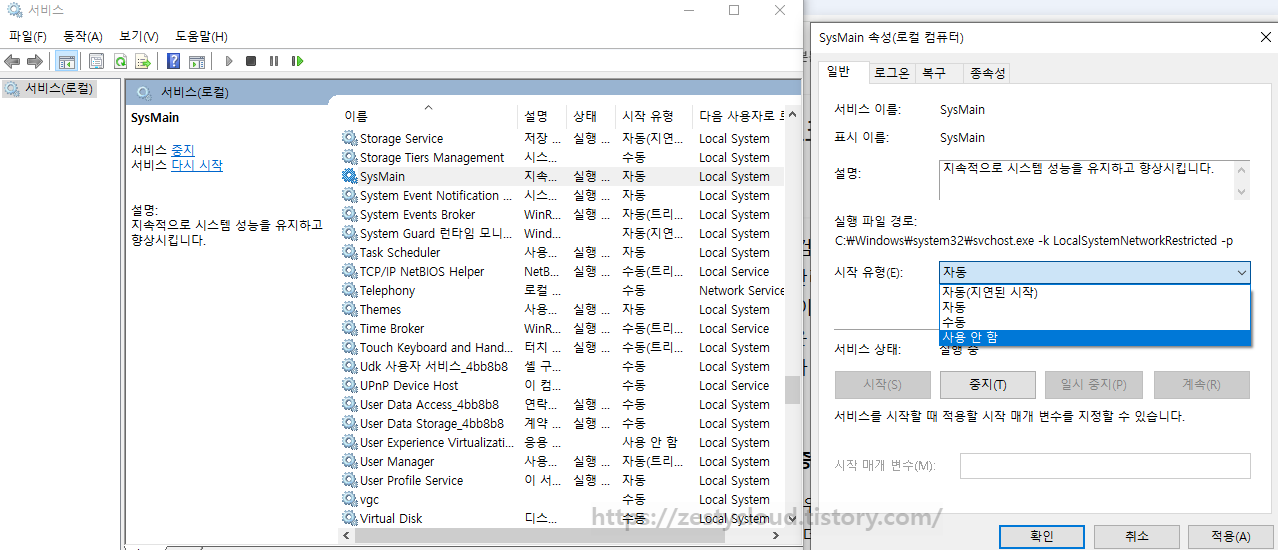Screen dimensions: 1278x550
Task: Click the Pause Service toolbar icon
Action: coord(274,61)
